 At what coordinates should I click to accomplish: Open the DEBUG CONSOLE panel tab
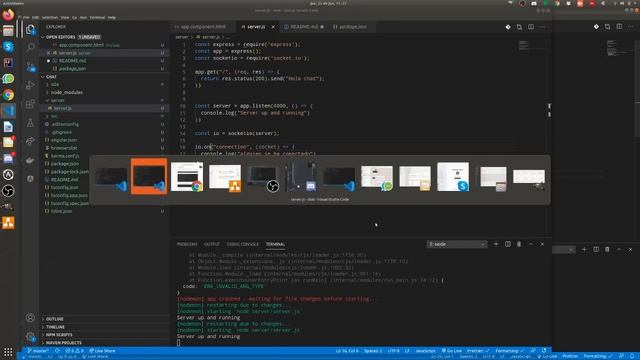click(242, 244)
